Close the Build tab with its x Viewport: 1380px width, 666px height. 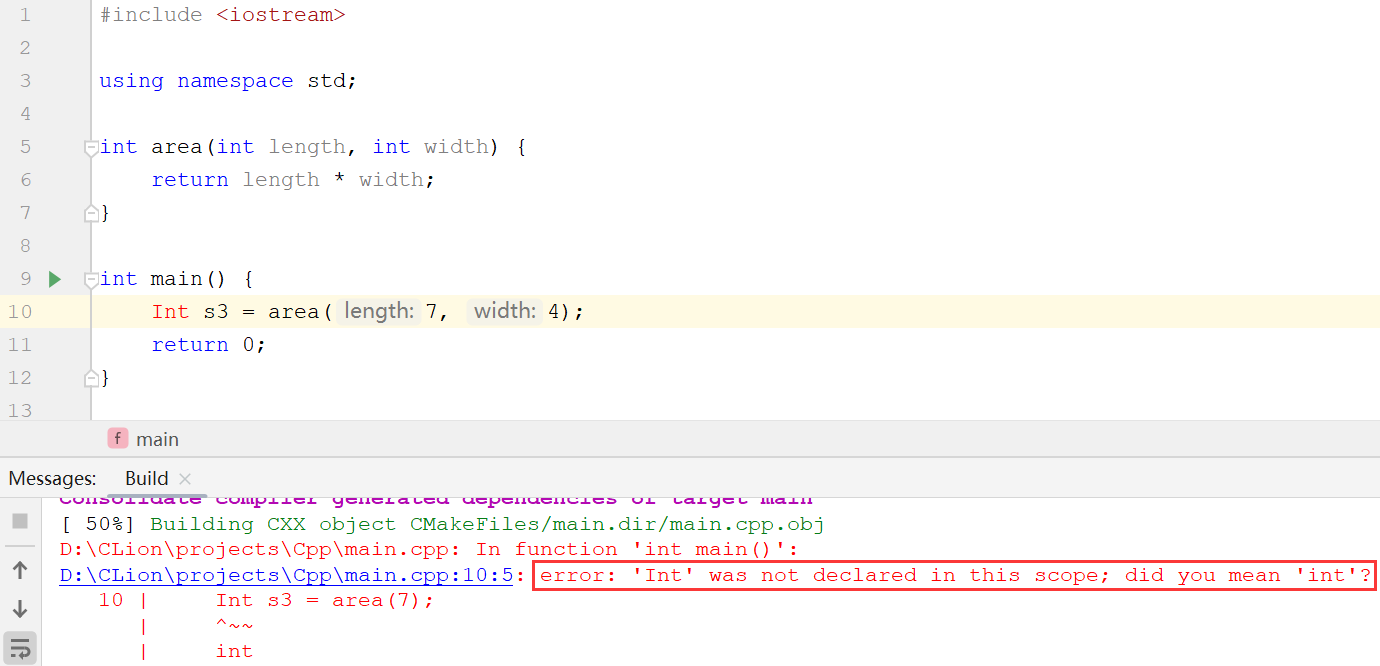tap(184, 479)
